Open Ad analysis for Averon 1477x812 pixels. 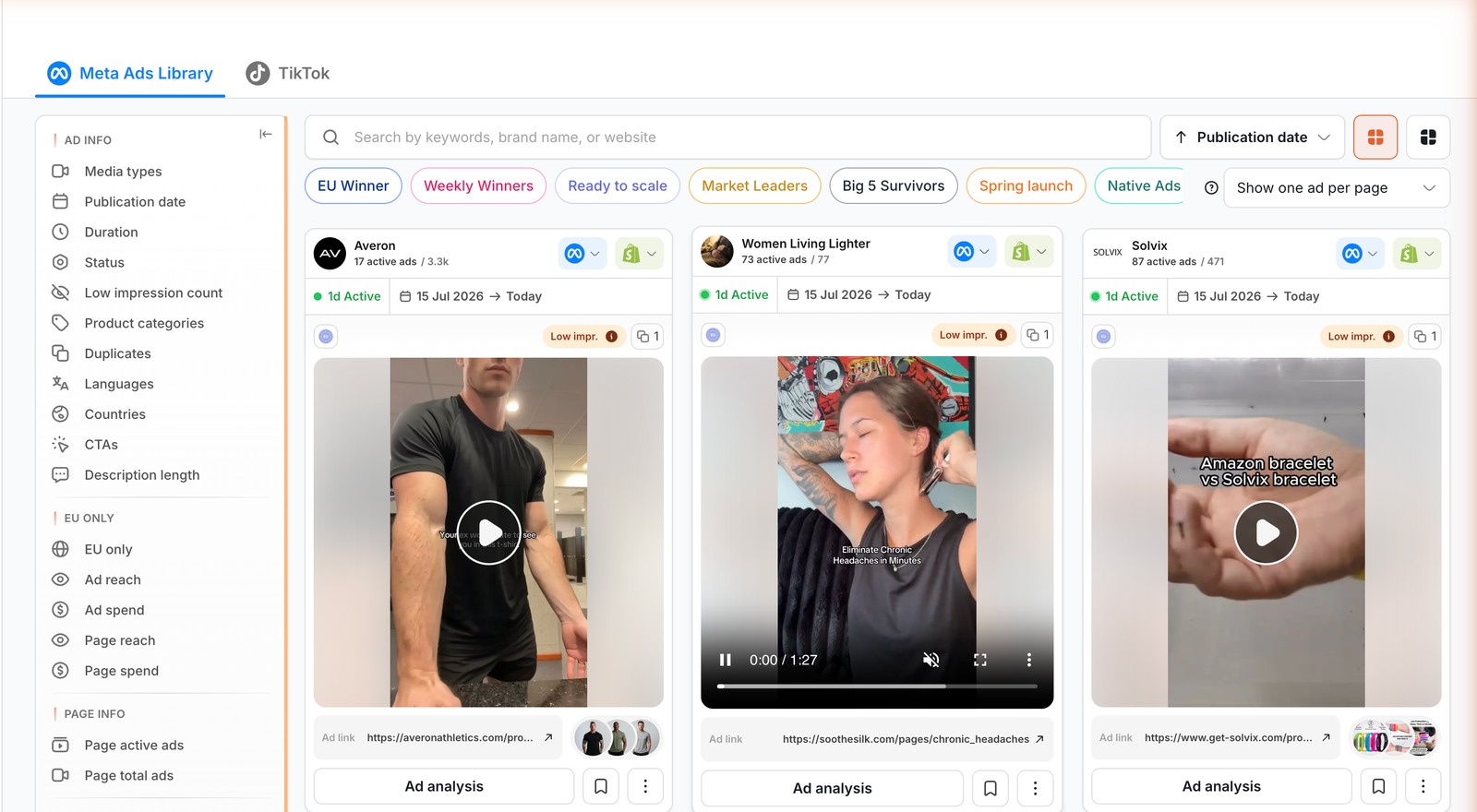coord(444,786)
